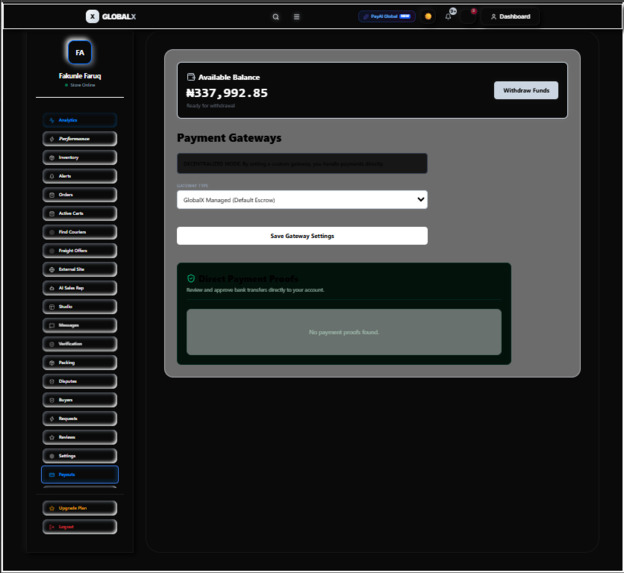Click the GlobalX logo
The width and height of the screenshot is (624, 573).
pyautogui.click(x=111, y=16)
